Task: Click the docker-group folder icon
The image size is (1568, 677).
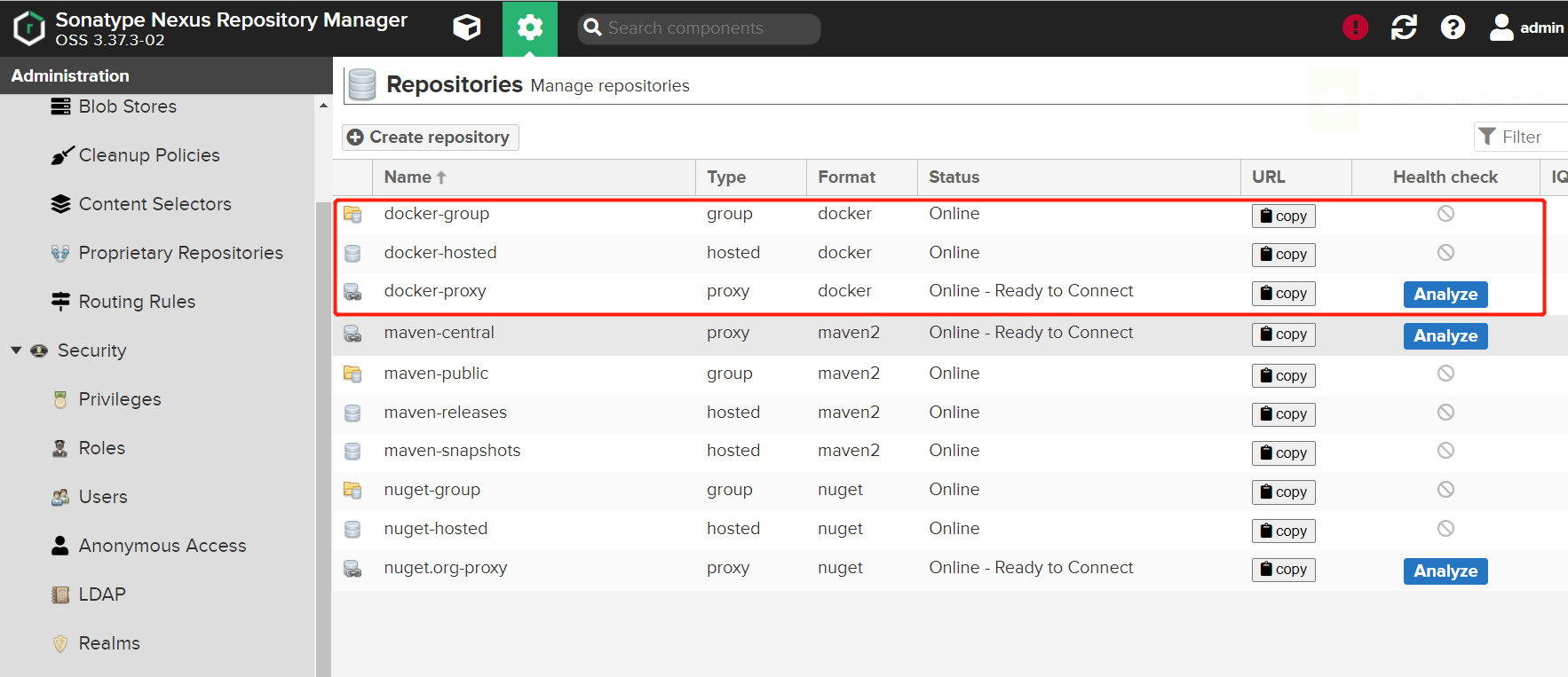Action: [x=352, y=214]
